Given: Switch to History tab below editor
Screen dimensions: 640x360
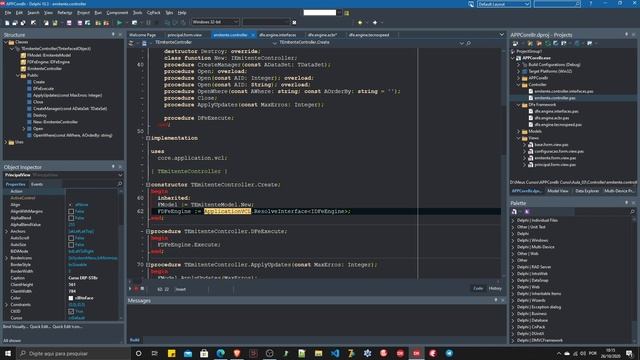Looking at the screenshot, I should point(495,289).
